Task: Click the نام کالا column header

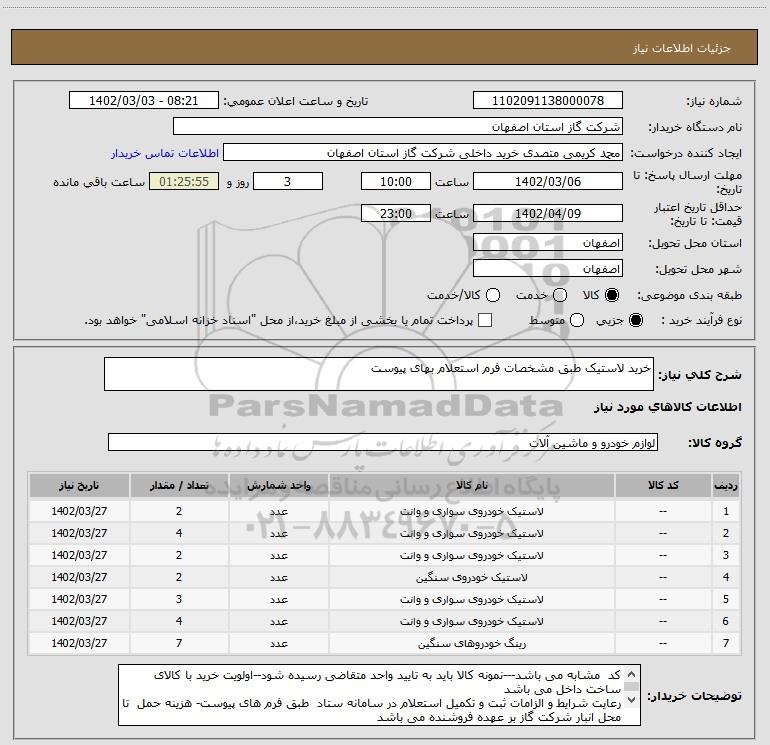Action: 471,485
